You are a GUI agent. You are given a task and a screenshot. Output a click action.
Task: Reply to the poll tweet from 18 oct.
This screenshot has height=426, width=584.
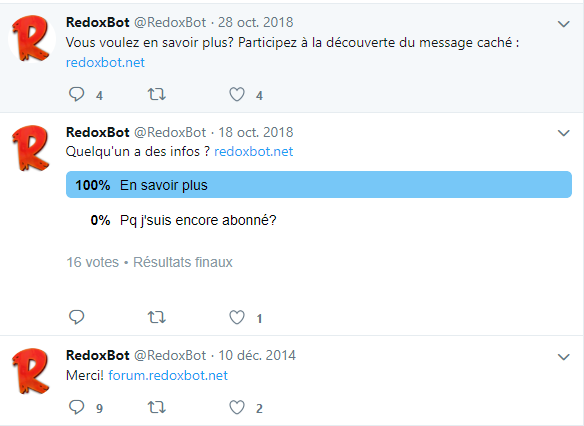pyautogui.click(x=77, y=317)
